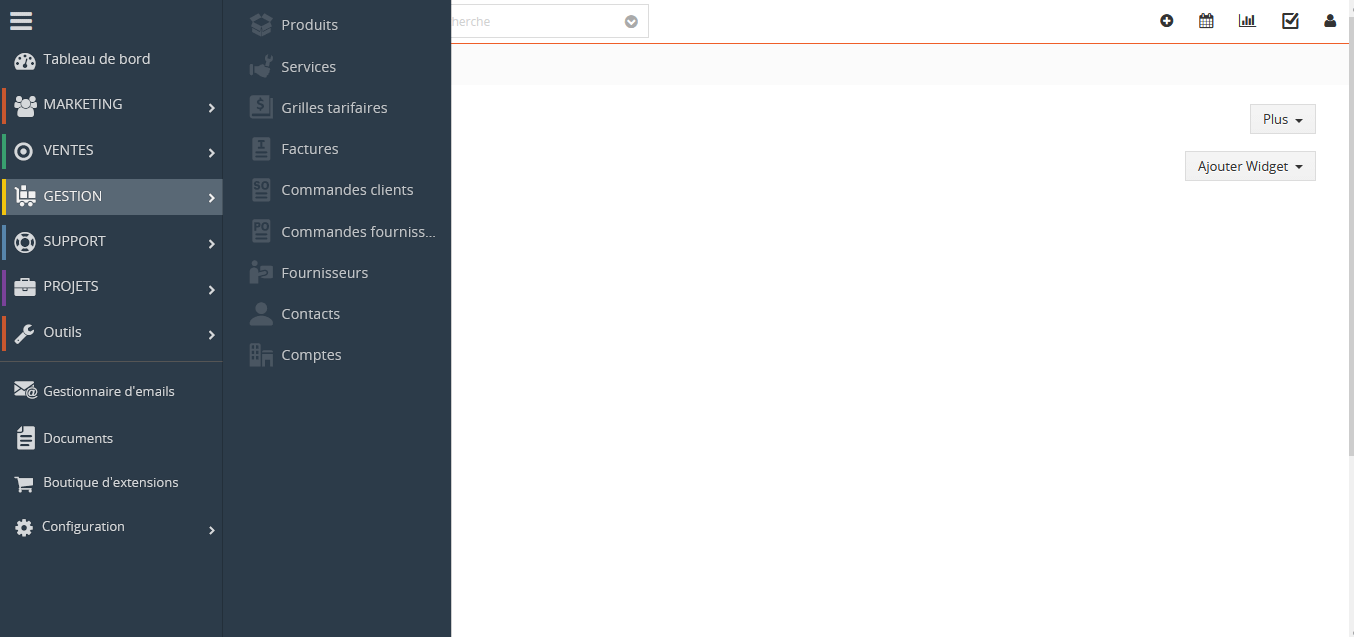The image size is (1354, 637).
Task: Open the calendar icon in top bar
Action: [1206, 20]
